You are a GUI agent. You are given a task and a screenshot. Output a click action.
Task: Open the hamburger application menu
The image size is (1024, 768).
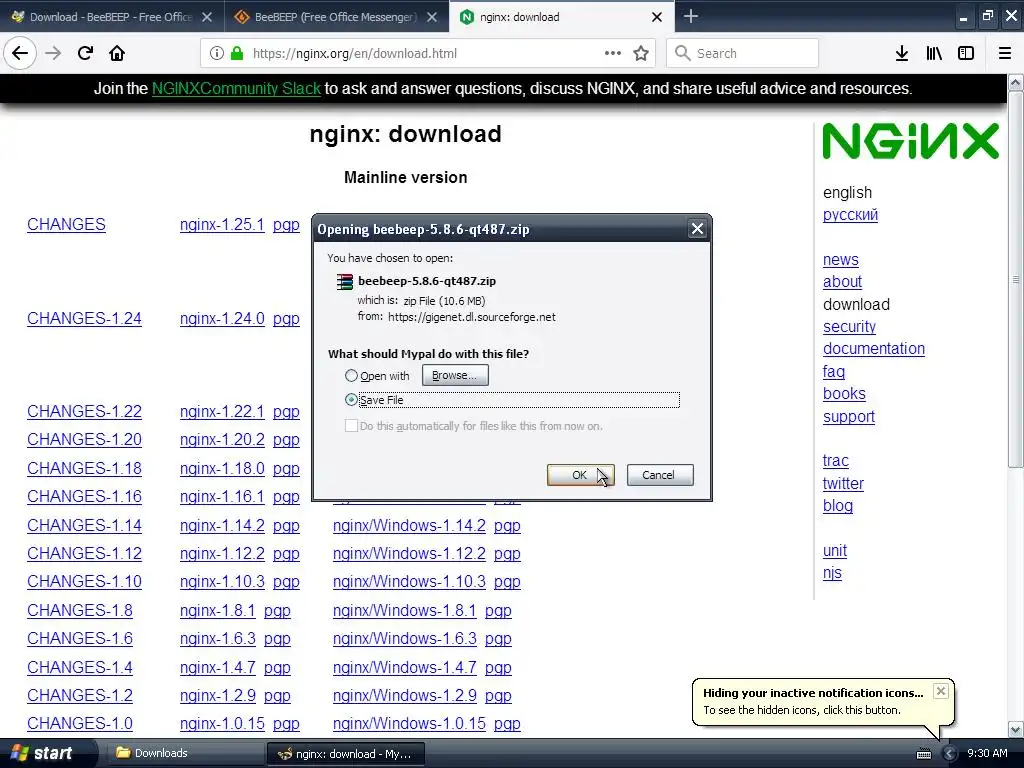(1005, 53)
